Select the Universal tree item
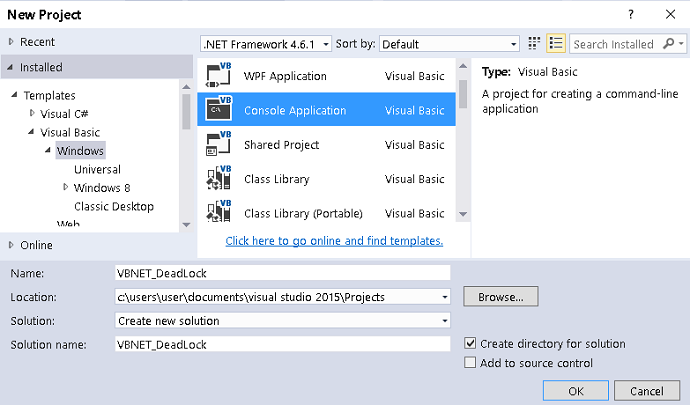Viewport: 690px width, 405px height. point(97,169)
